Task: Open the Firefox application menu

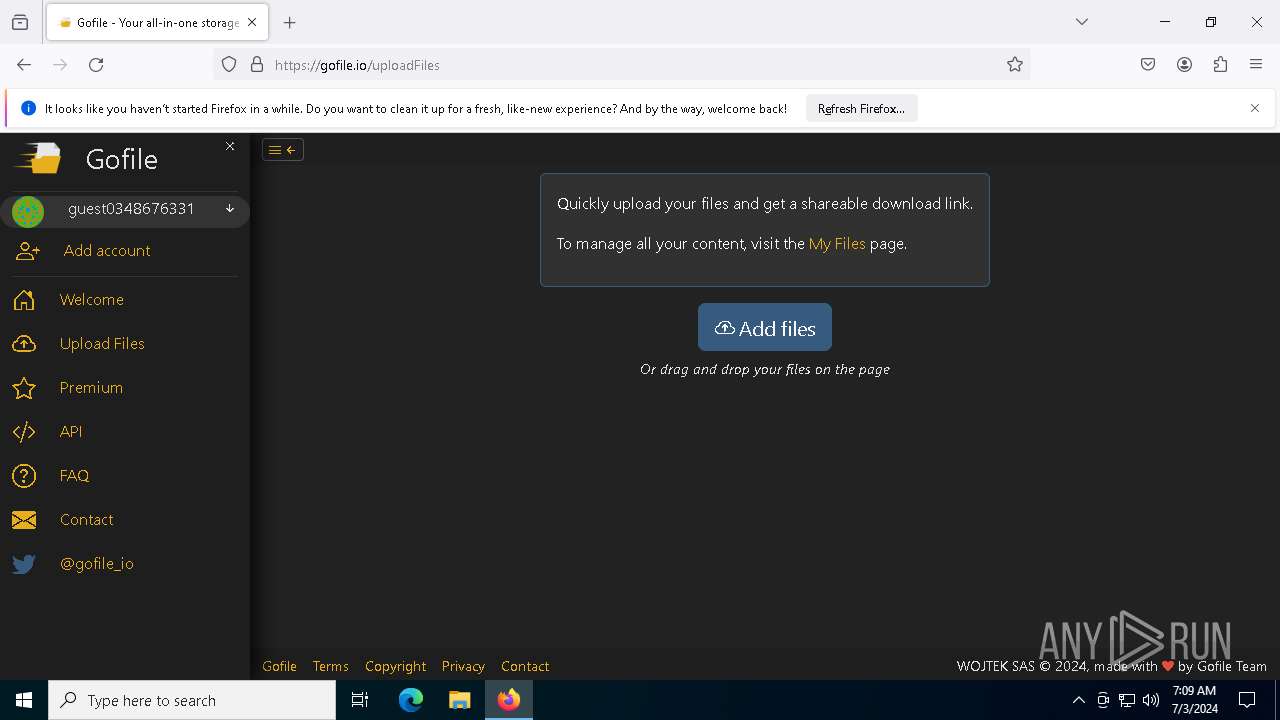Action: pyautogui.click(x=1256, y=65)
